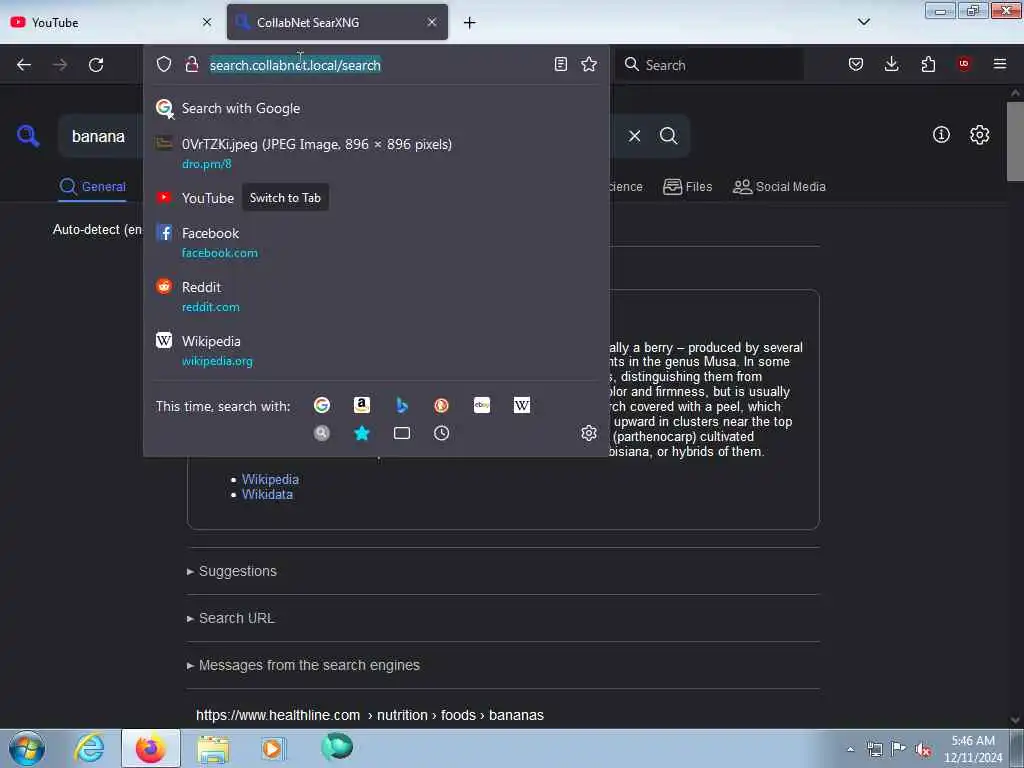Screen dimensions: 1024x768
Task: Search this time with Amazon icon
Action: pyautogui.click(x=362, y=406)
